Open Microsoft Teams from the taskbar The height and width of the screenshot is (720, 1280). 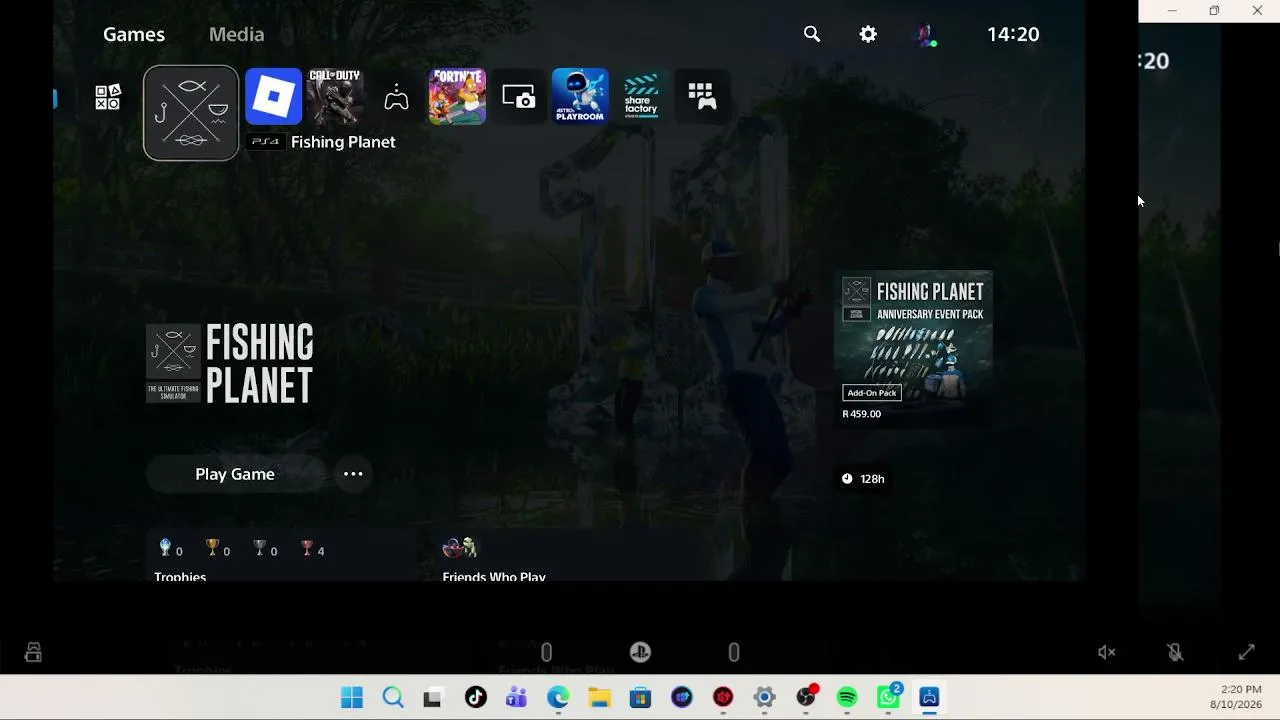click(516, 697)
